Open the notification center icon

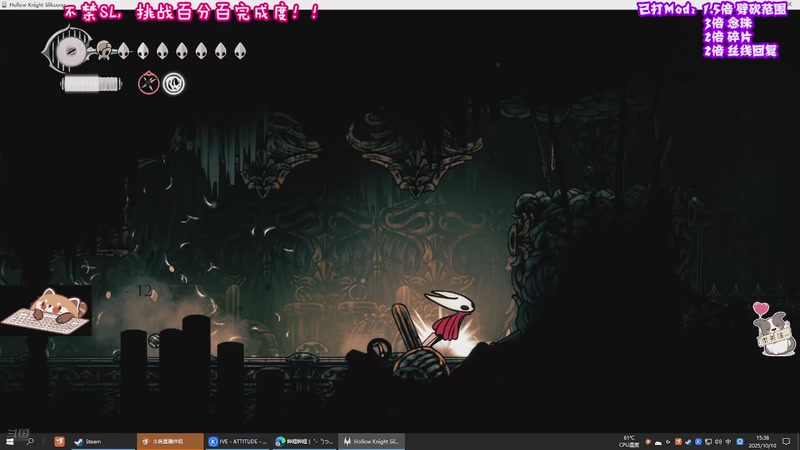tap(787, 442)
